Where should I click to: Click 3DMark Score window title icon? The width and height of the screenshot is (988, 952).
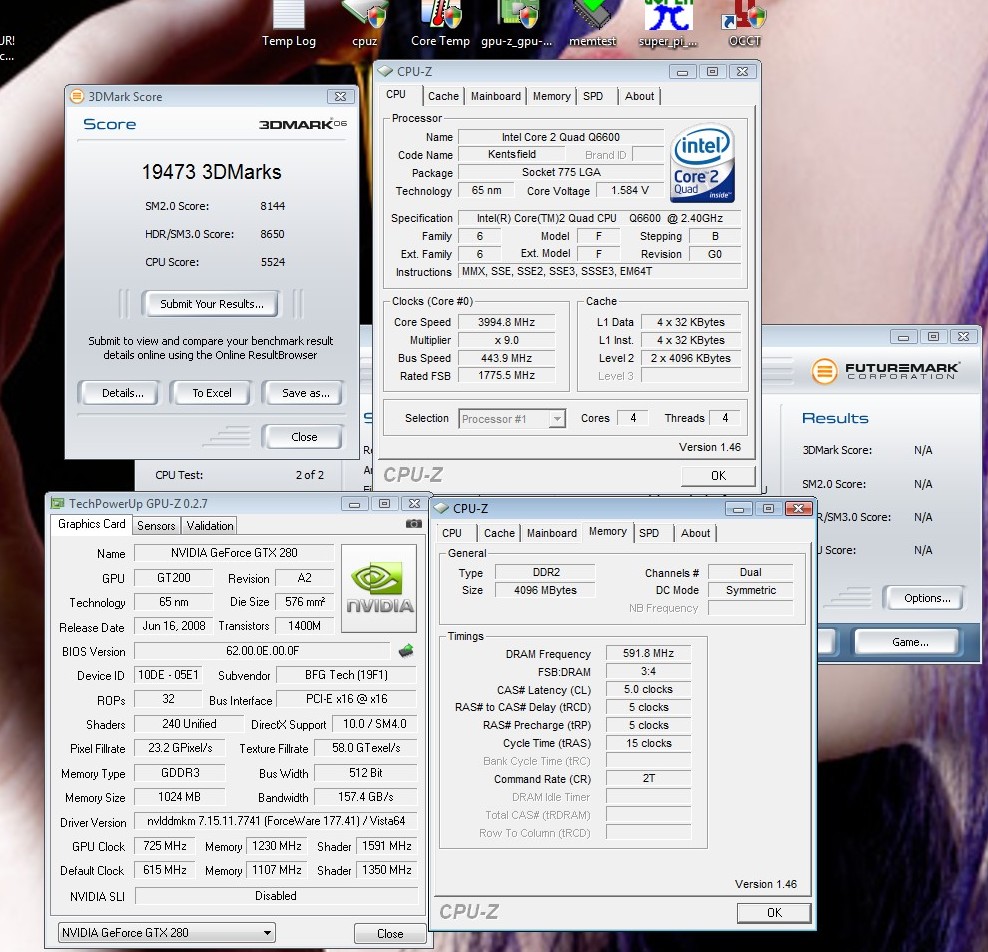coord(77,96)
